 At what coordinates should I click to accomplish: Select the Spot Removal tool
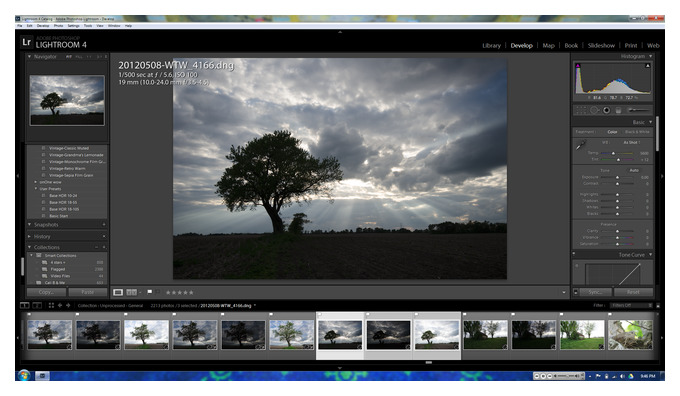(595, 110)
